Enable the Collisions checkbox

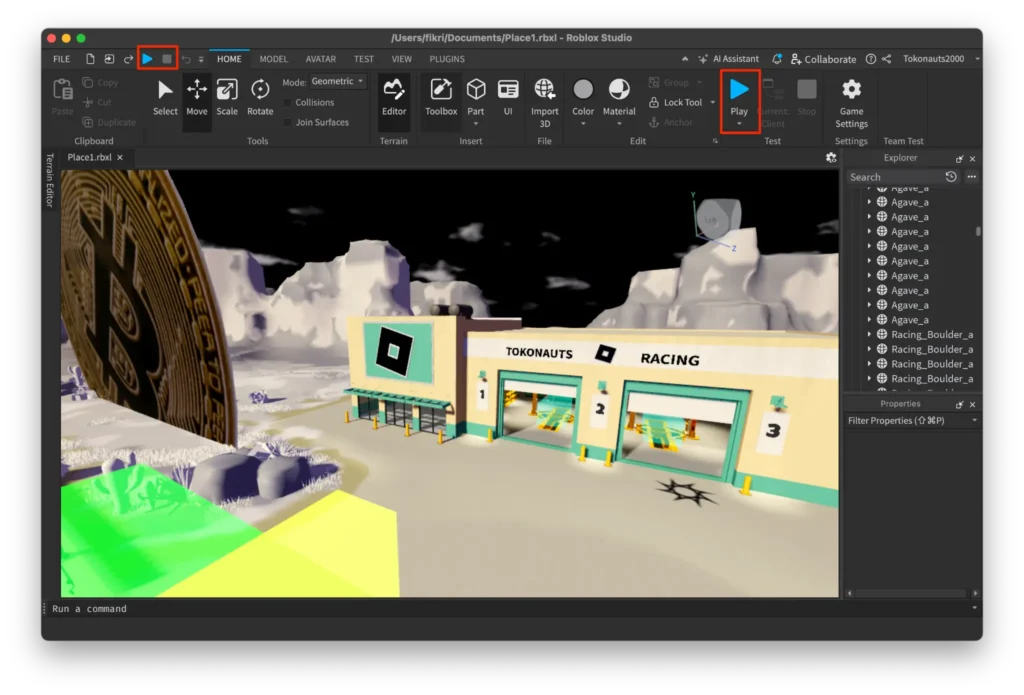point(287,103)
